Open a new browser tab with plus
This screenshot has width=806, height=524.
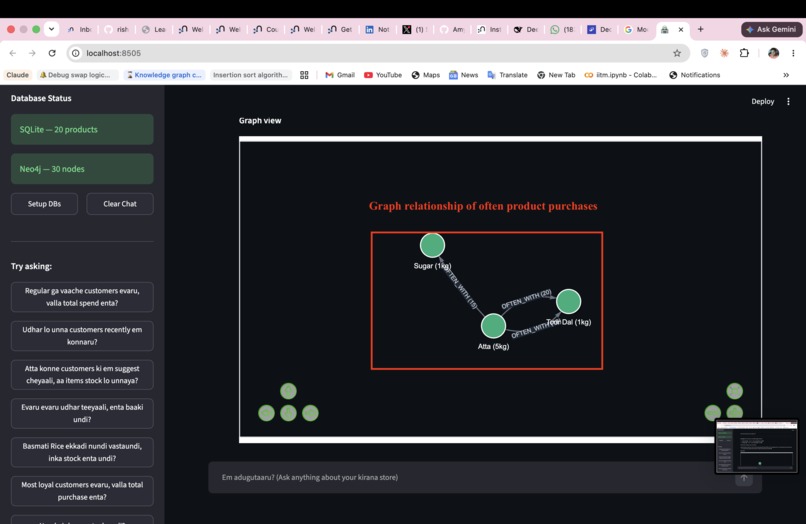[x=700, y=29]
